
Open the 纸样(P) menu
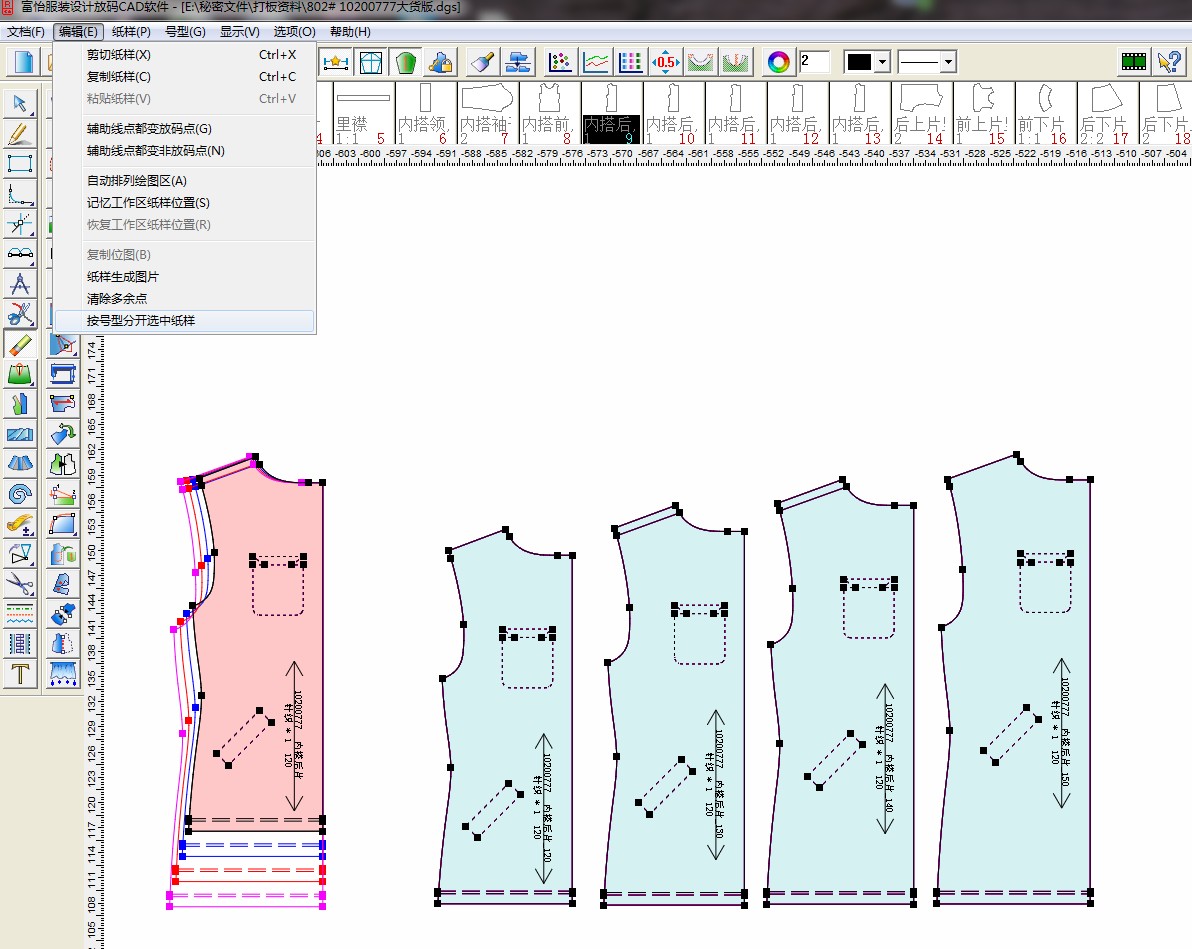(131, 32)
